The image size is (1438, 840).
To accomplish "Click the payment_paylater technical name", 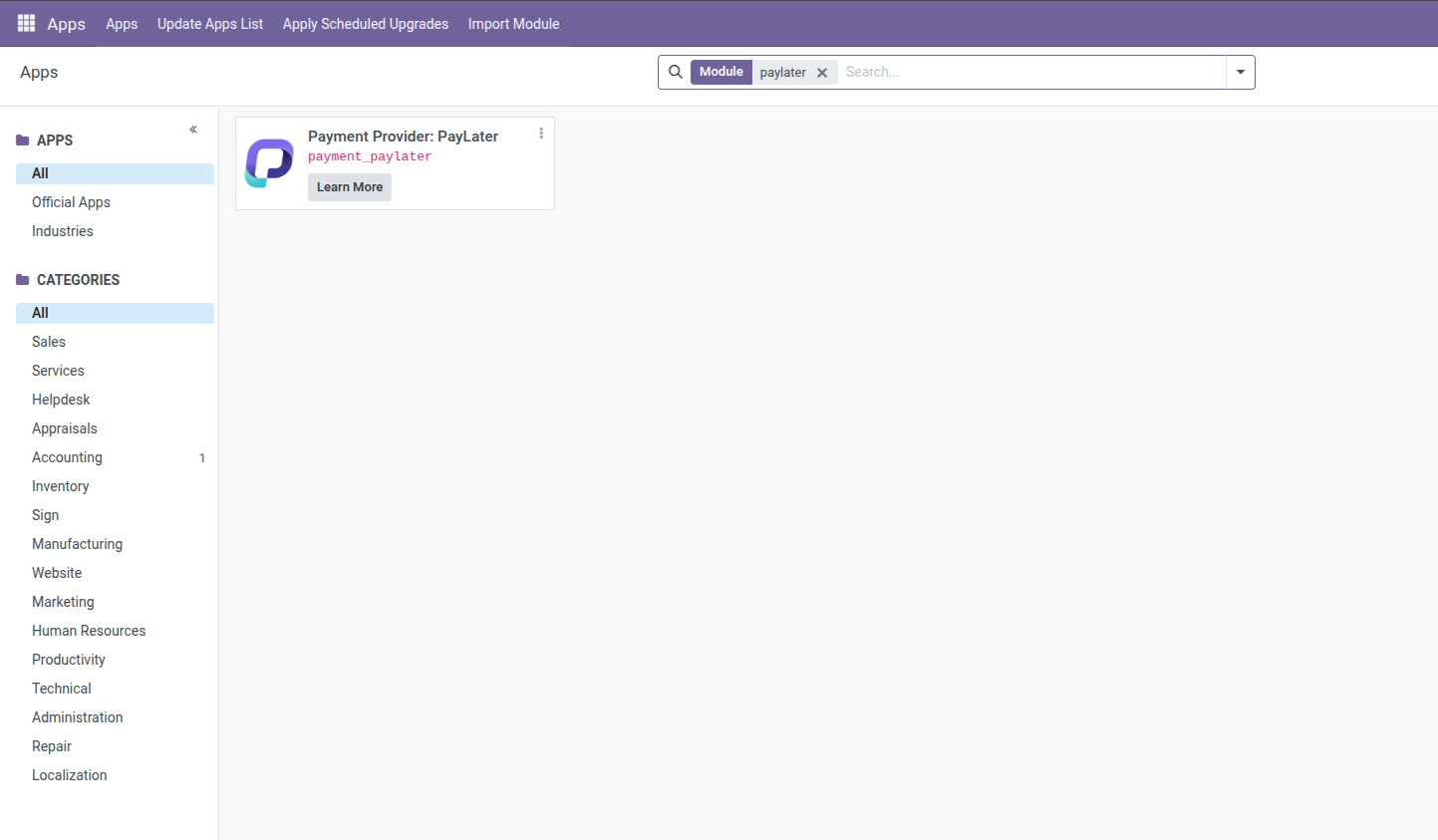I will 370,156.
